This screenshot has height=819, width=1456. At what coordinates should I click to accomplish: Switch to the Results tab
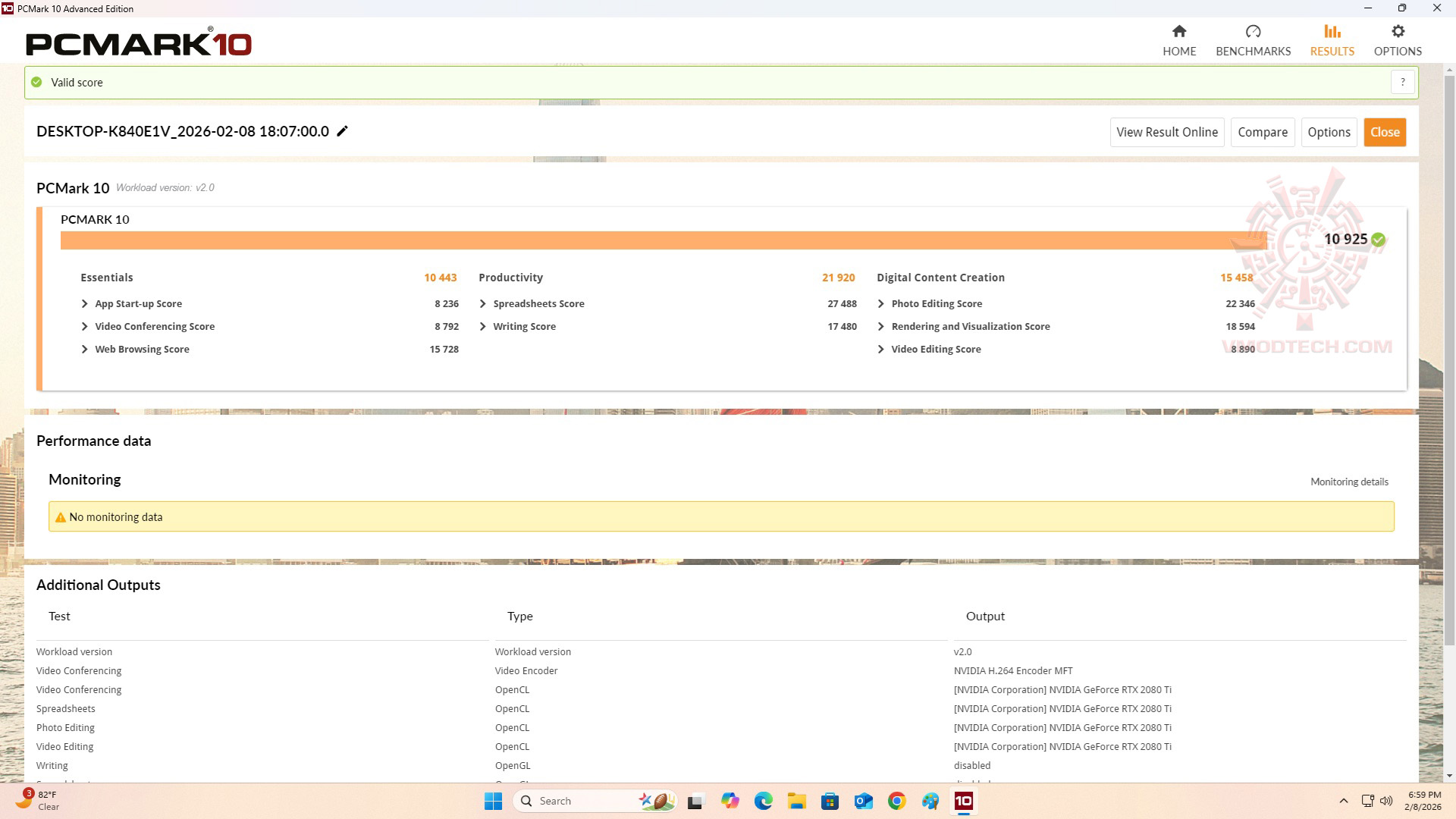coord(1332,40)
